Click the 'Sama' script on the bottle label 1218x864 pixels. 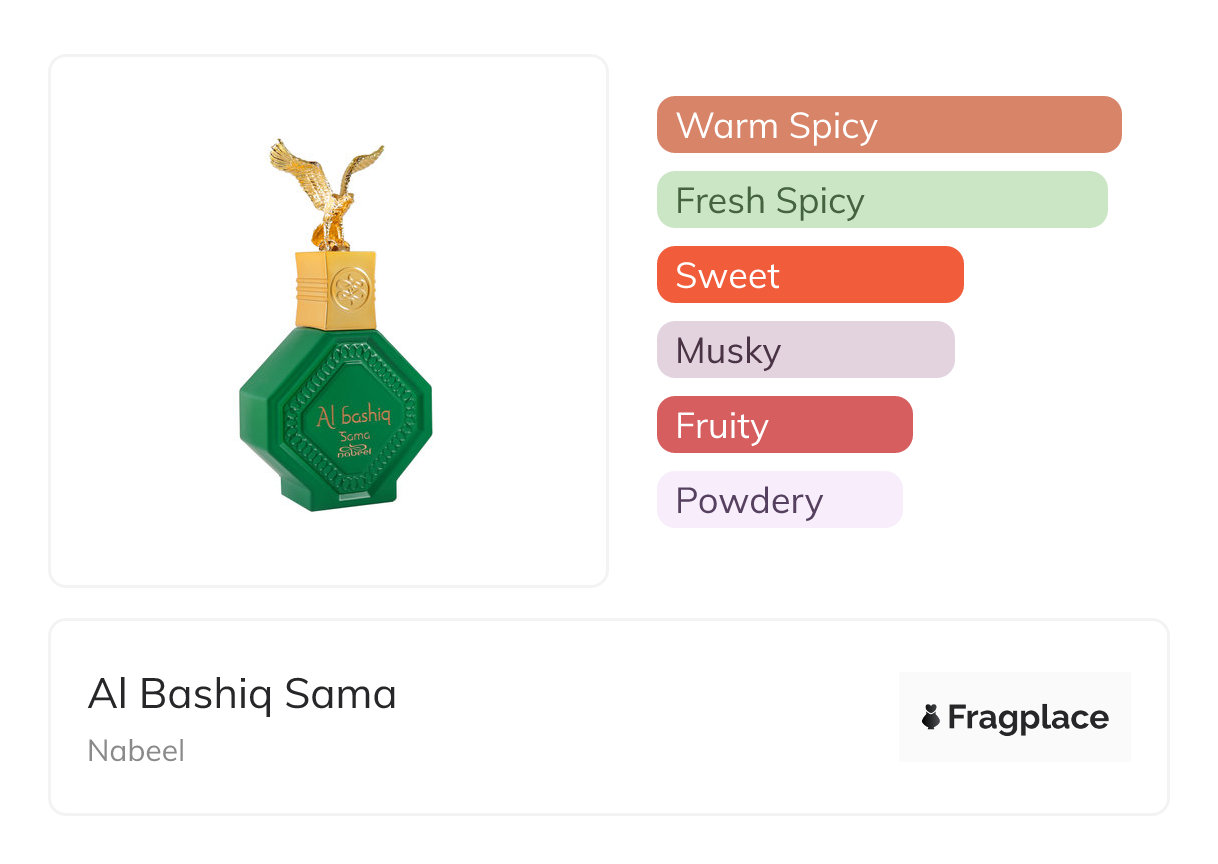(355, 435)
